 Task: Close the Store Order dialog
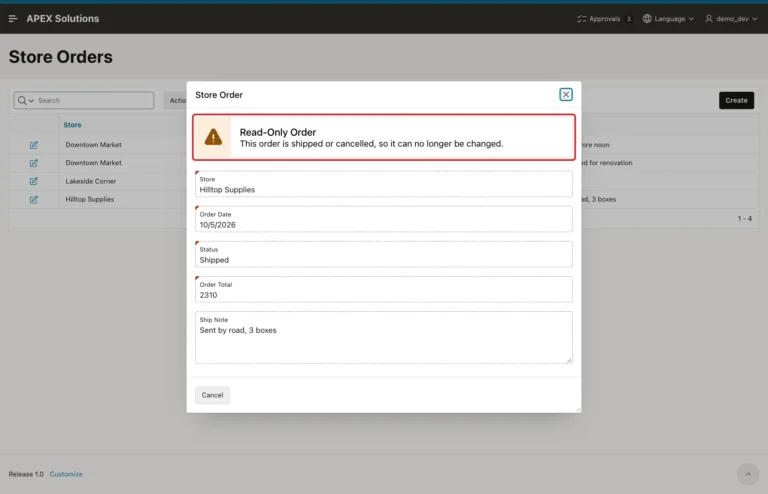[566, 94]
